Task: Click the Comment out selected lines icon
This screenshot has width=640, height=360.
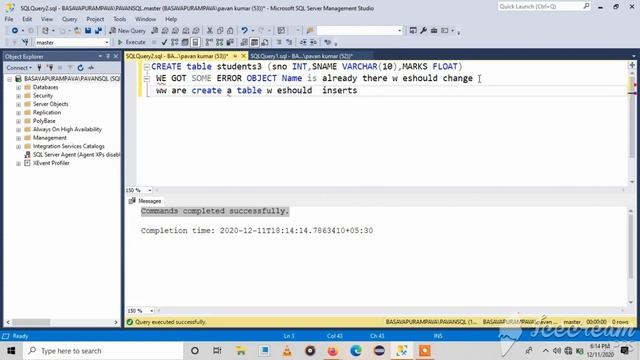Action: tap(279, 42)
